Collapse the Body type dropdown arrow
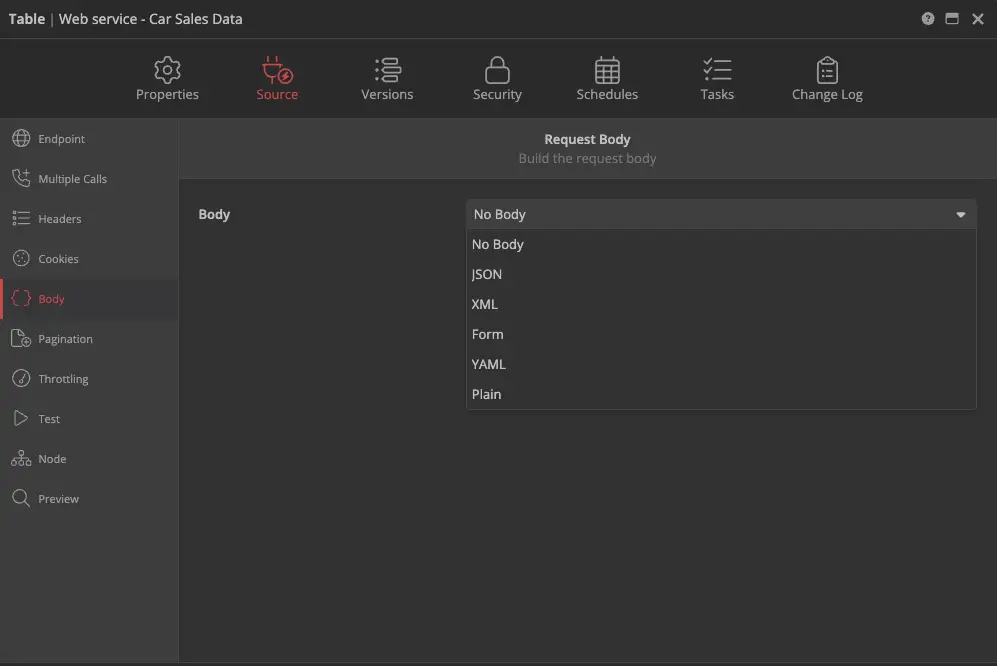This screenshot has height=666, width=997. [960, 215]
